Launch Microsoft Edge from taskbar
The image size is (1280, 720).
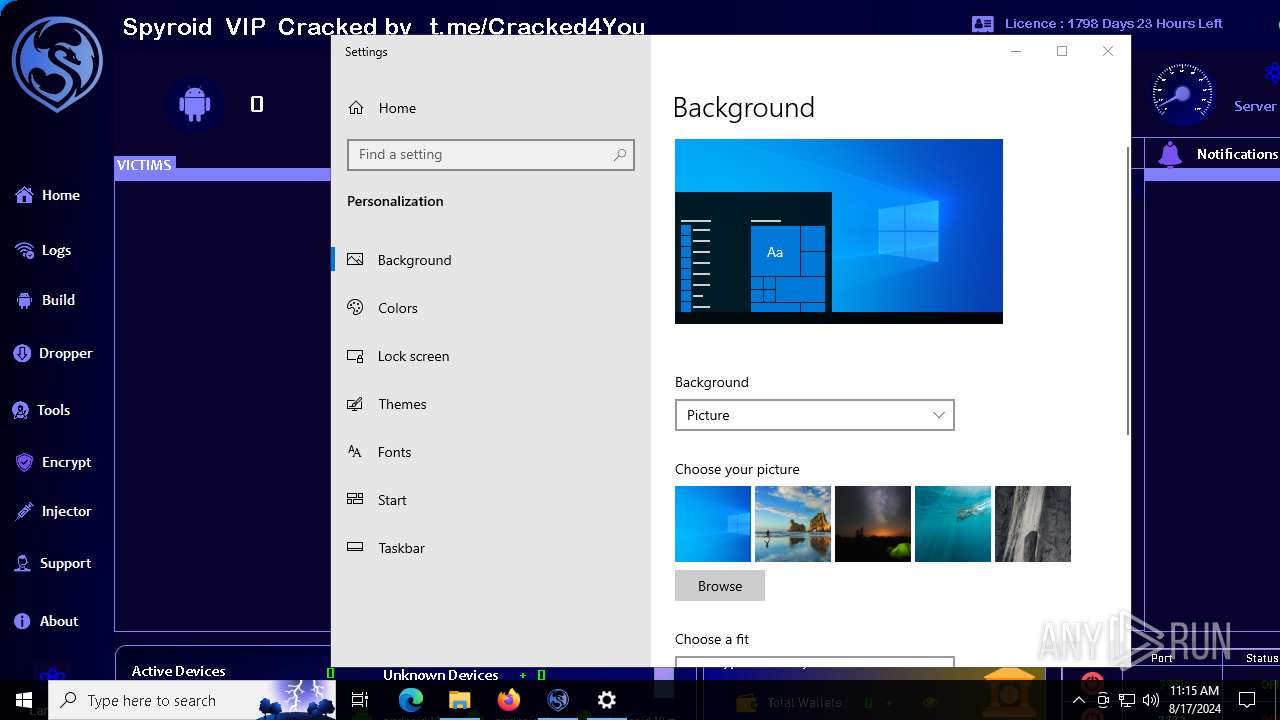click(x=411, y=700)
